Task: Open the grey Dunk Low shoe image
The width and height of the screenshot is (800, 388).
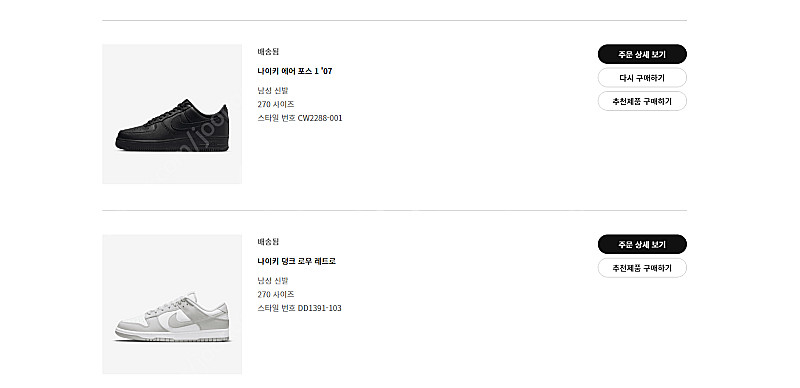Action: click(172, 304)
